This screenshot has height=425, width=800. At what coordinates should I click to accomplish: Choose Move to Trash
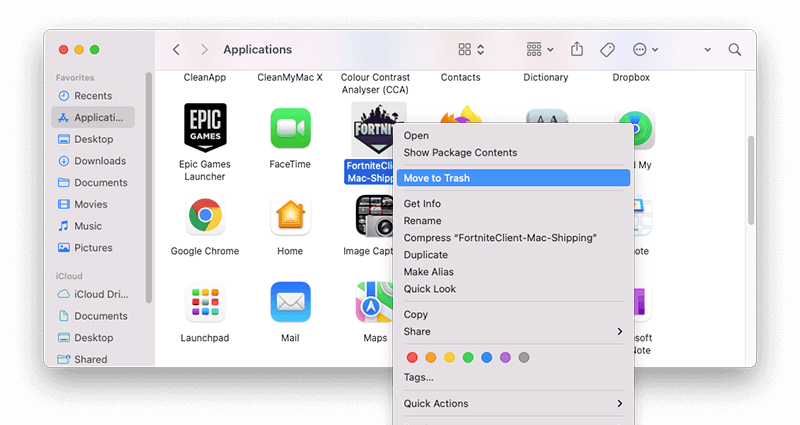513,178
